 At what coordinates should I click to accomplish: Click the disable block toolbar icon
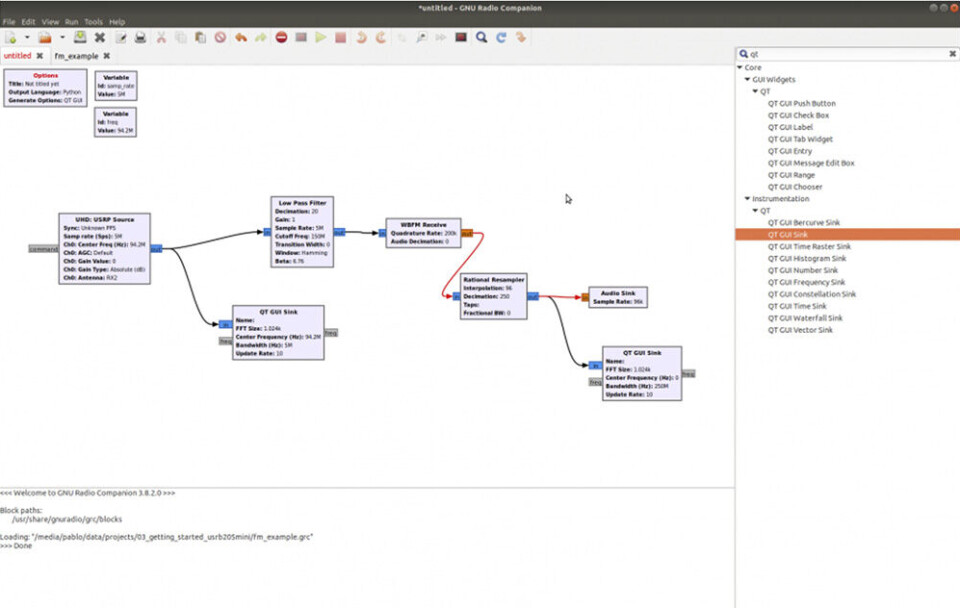pos(421,37)
